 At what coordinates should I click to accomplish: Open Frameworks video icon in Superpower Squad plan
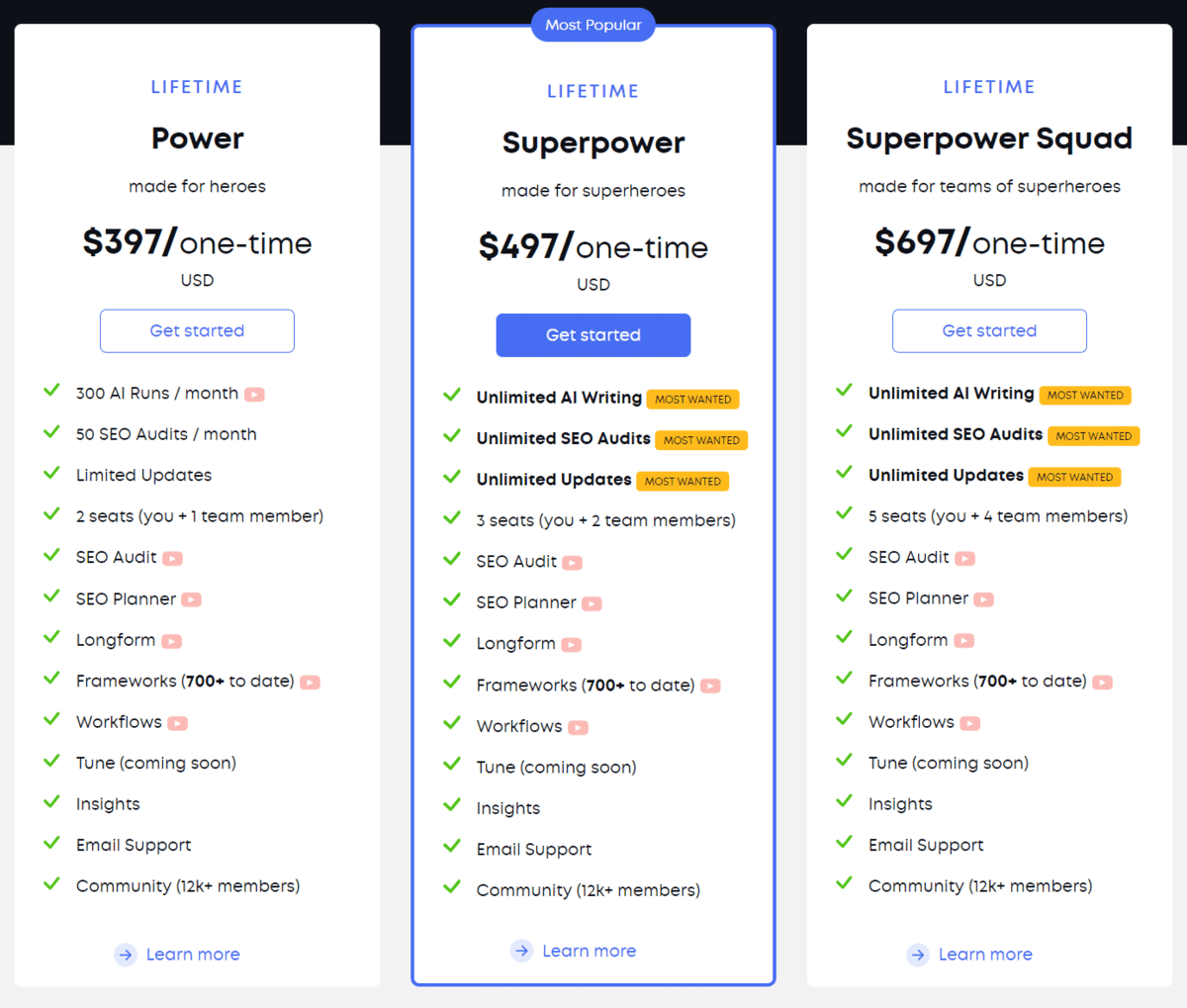(1102, 682)
